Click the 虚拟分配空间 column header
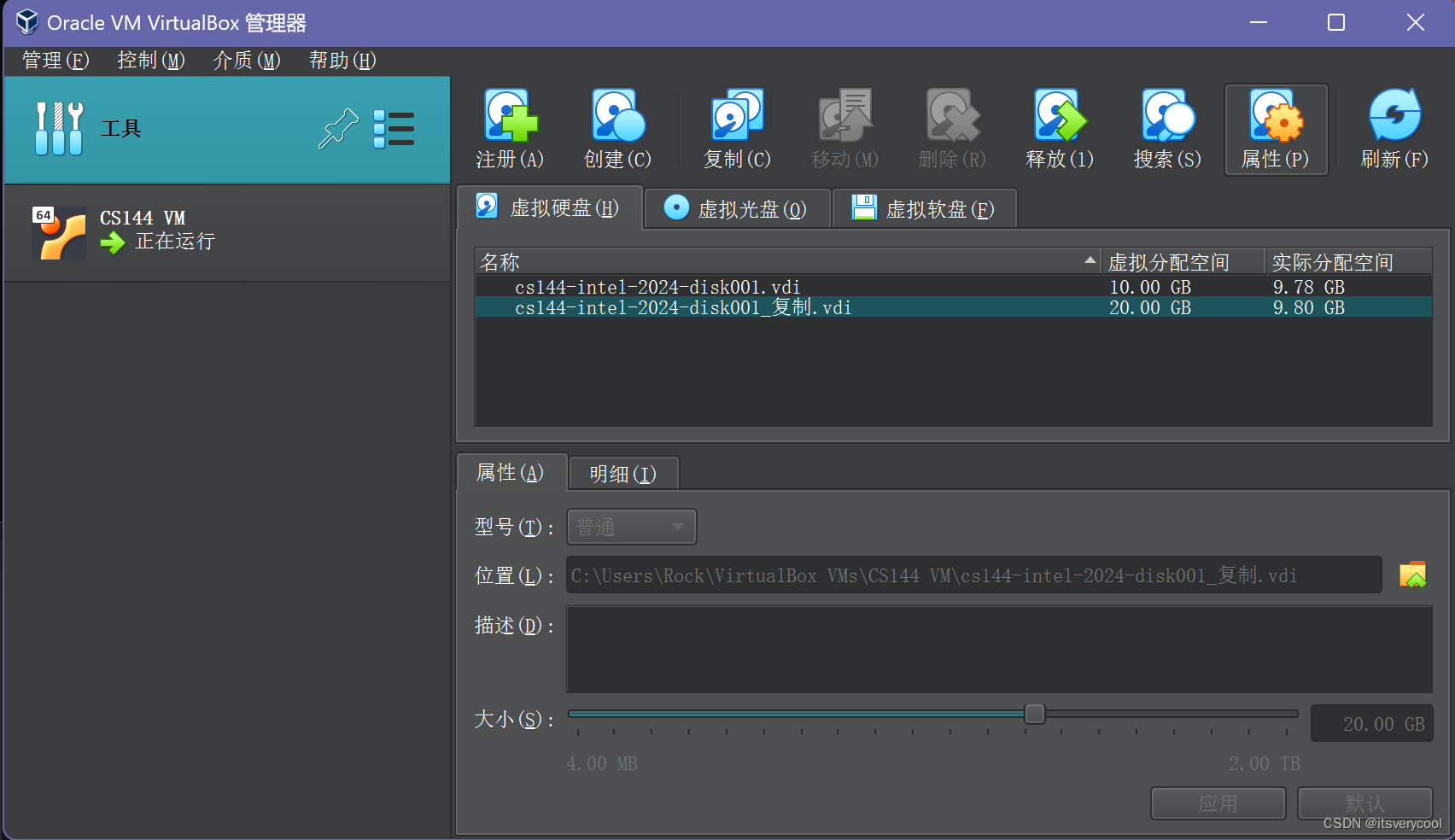Screen dimensions: 1455x840 pos(1183,261)
